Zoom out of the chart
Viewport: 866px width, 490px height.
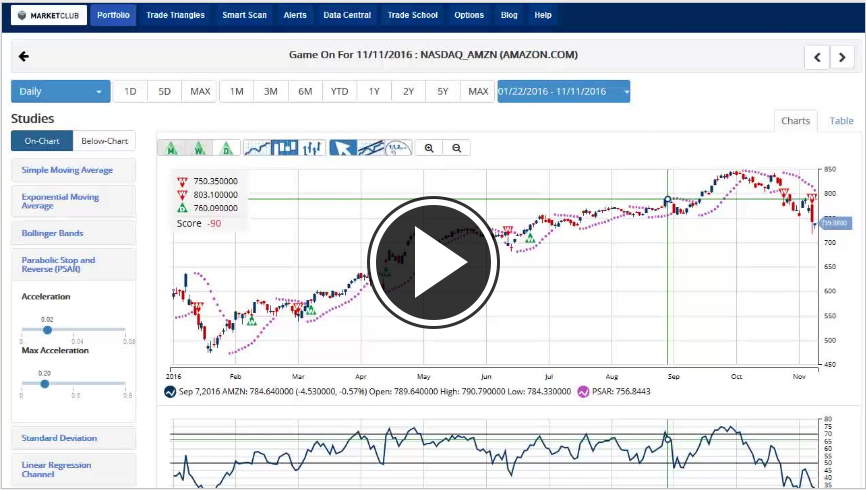pyautogui.click(x=456, y=148)
